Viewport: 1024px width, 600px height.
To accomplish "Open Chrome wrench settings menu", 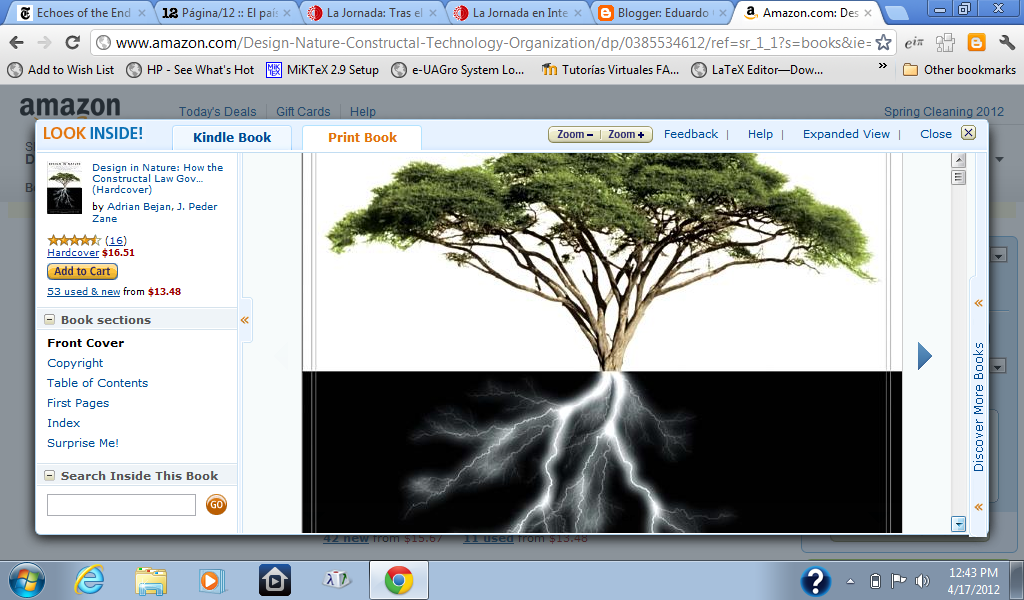I will 1006,42.
